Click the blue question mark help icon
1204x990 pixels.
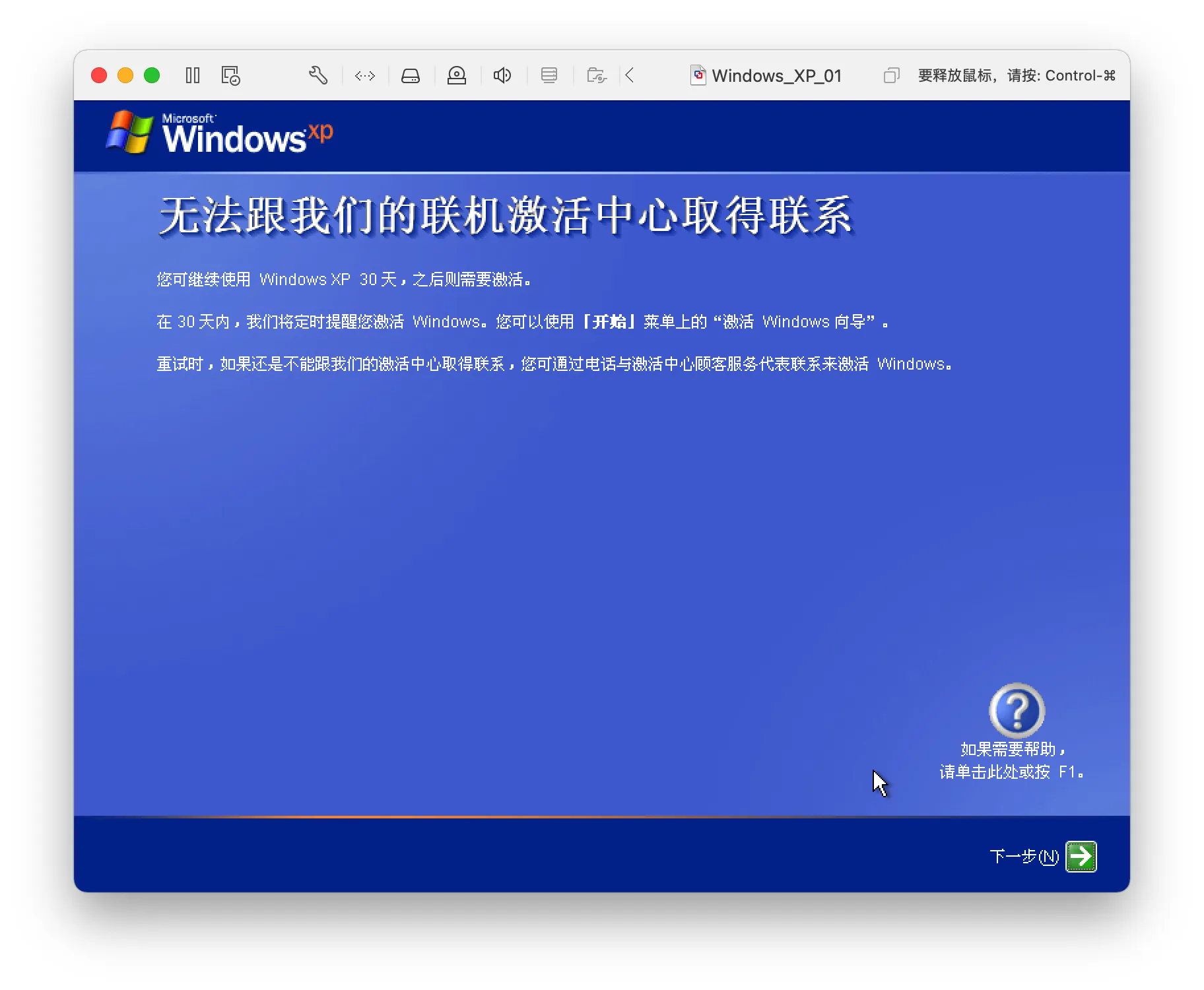(1017, 710)
